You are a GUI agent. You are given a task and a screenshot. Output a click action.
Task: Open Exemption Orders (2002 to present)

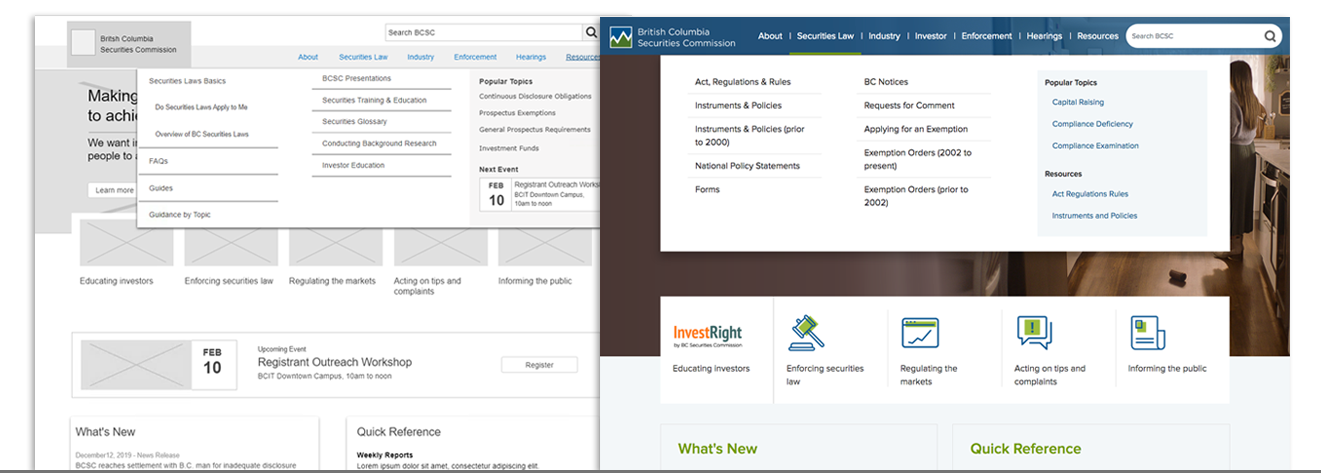pos(918,159)
